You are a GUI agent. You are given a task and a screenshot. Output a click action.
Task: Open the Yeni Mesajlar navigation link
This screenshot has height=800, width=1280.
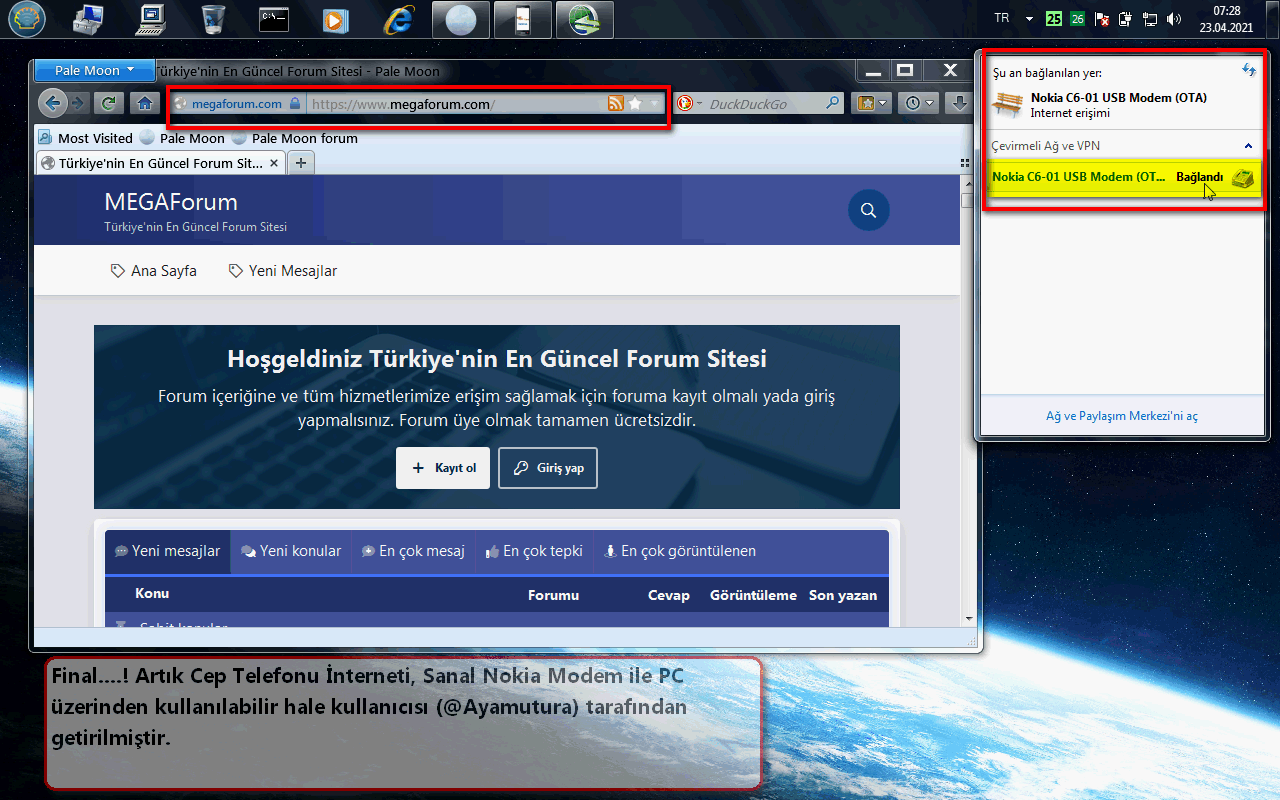(x=283, y=271)
